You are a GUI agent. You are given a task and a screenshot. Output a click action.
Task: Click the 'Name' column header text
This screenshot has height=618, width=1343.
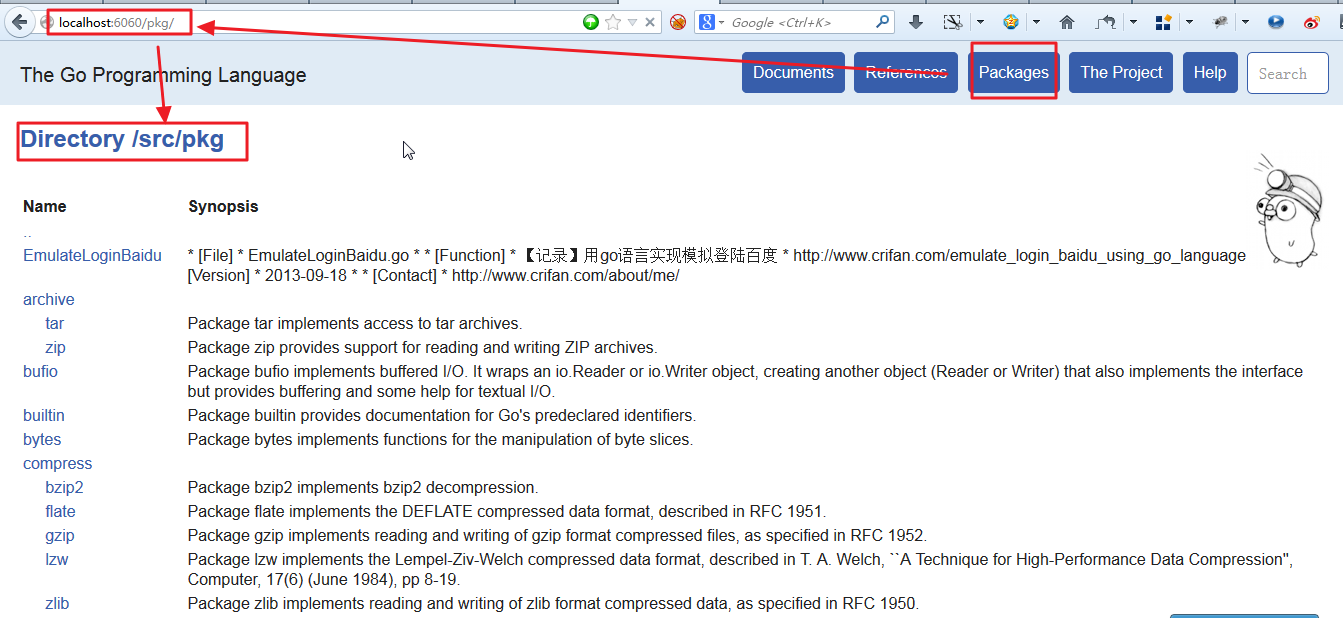pyautogui.click(x=45, y=206)
